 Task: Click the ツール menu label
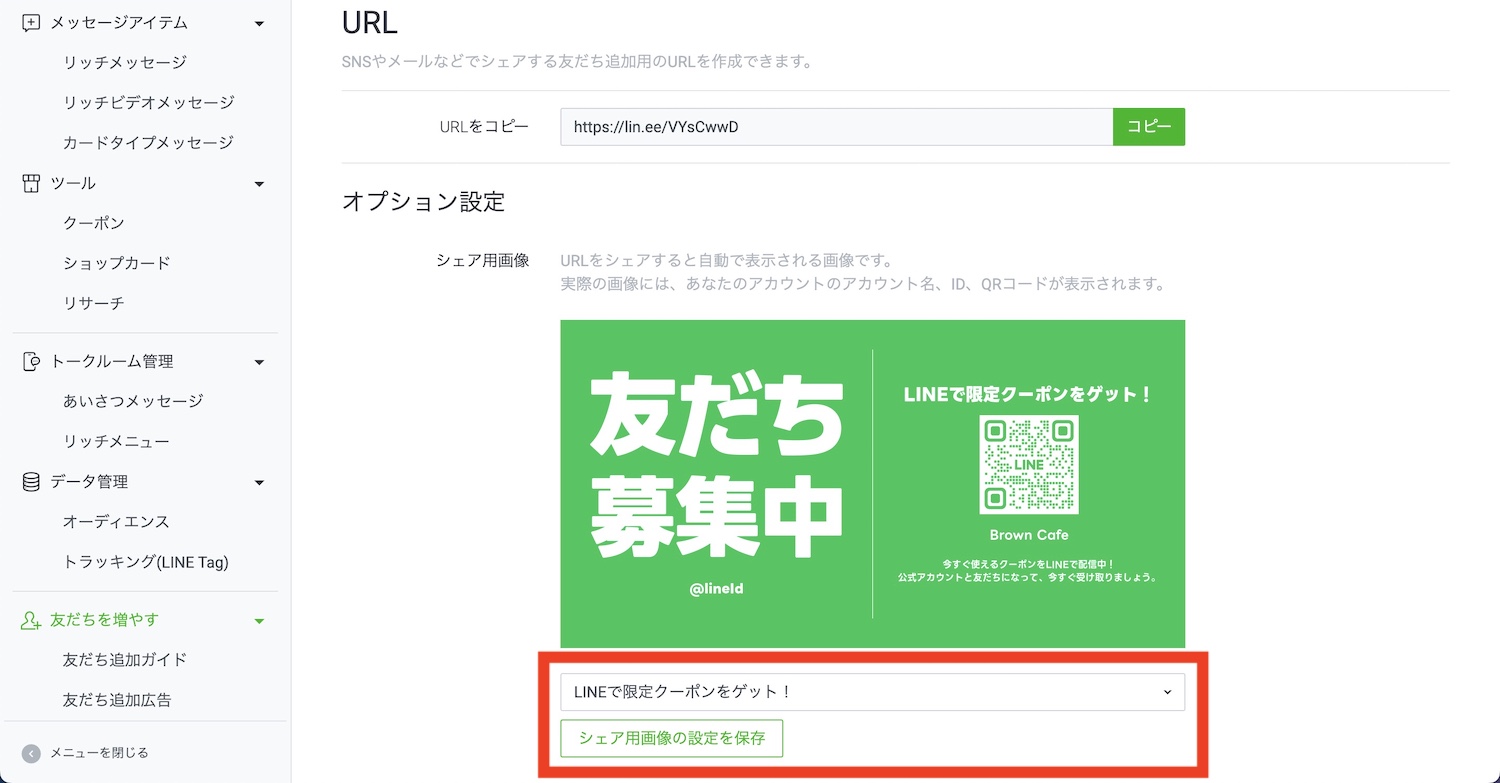[x=73, y=183]
